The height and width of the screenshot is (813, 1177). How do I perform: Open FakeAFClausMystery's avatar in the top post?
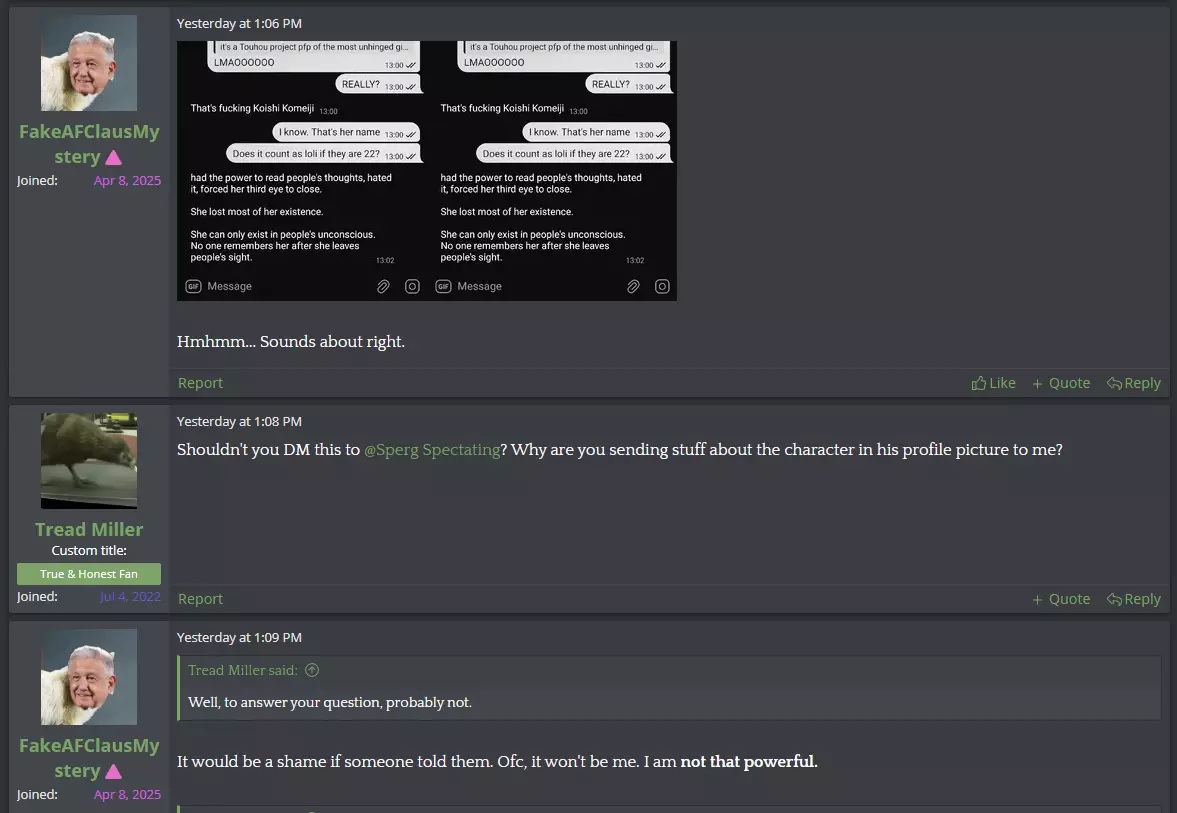point(89,63)
